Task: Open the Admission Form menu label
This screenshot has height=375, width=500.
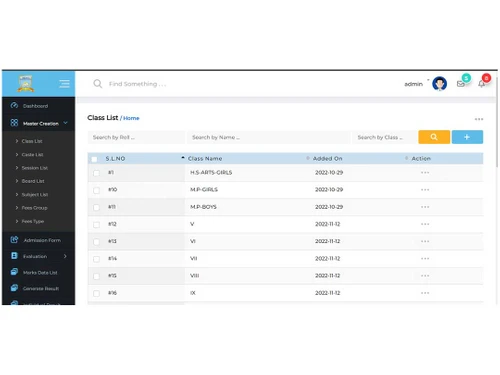Action: pyautogui.click(x=42, y=240)
